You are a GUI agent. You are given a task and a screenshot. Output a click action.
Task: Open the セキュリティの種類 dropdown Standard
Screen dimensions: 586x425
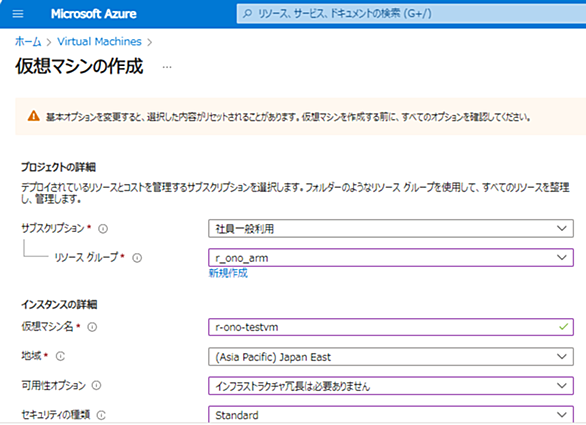click(391, 415)
